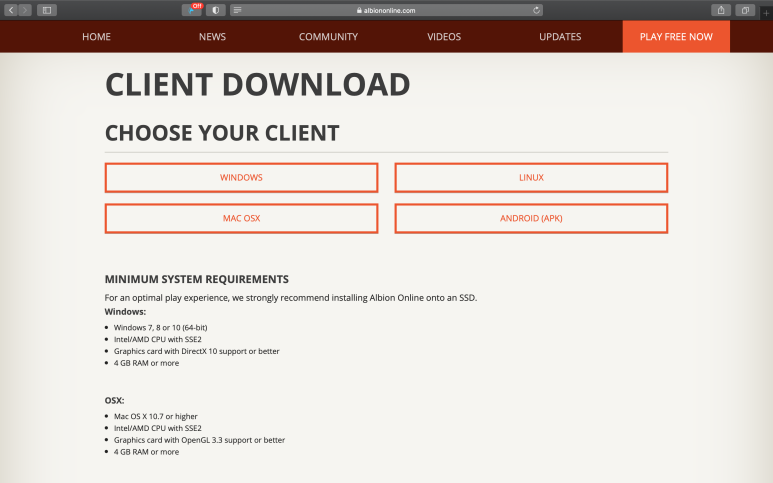Viewport: 773px width, 483px height.
Task: Open the Share button in toolbar
Action: 721,10
